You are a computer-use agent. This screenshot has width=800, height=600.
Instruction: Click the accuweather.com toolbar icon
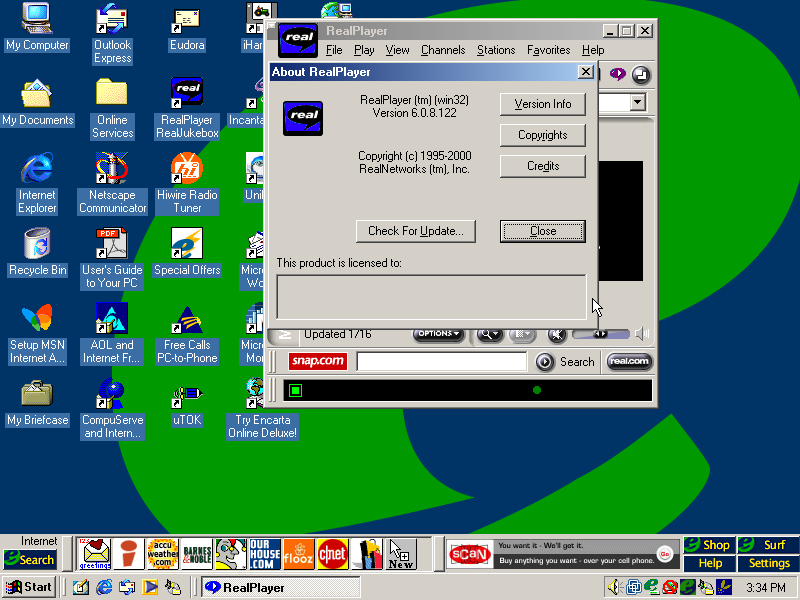point(162,552)
